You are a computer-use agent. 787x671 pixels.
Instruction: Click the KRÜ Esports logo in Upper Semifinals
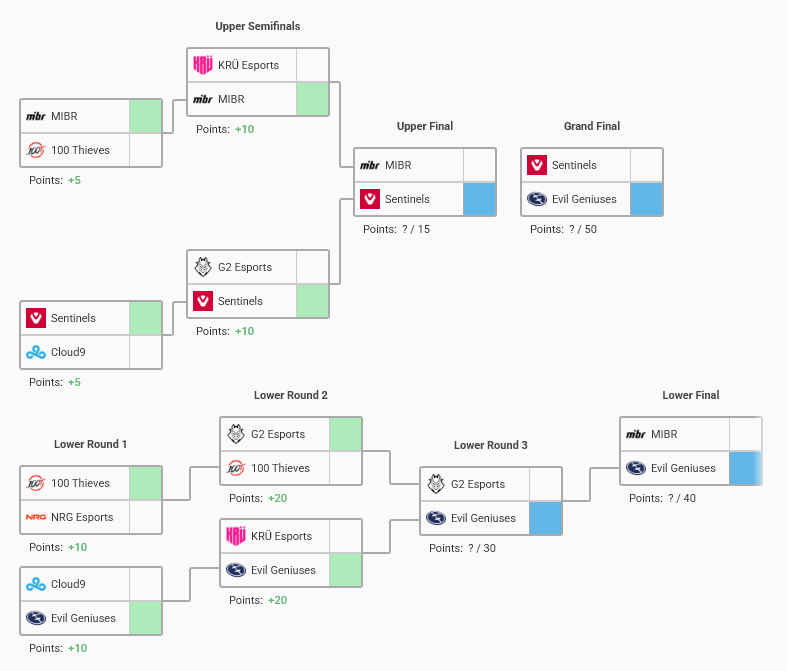tap(203, 66)
